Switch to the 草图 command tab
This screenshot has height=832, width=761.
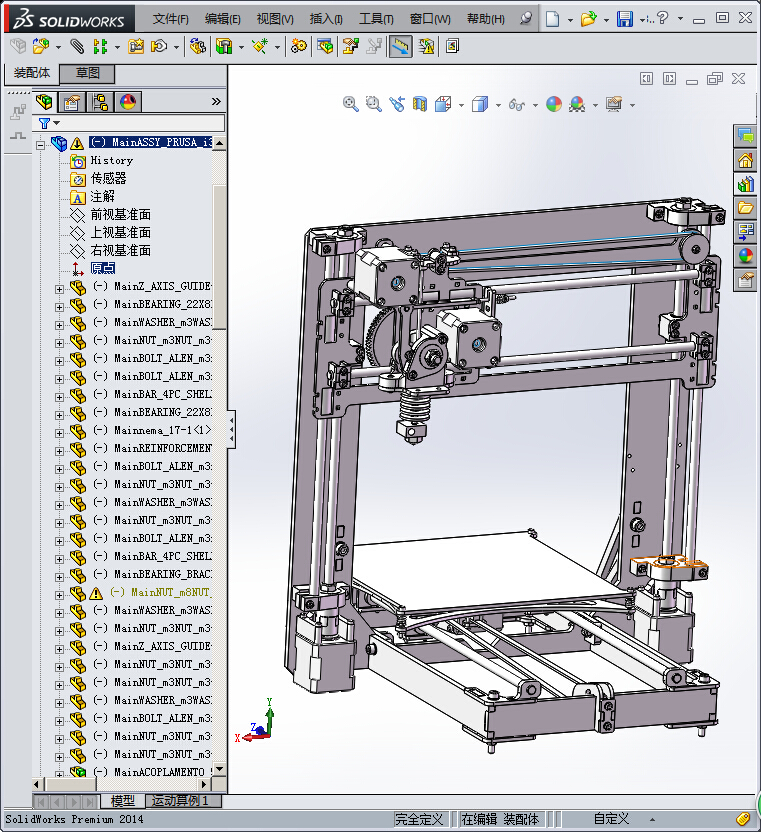pos(87,73)
